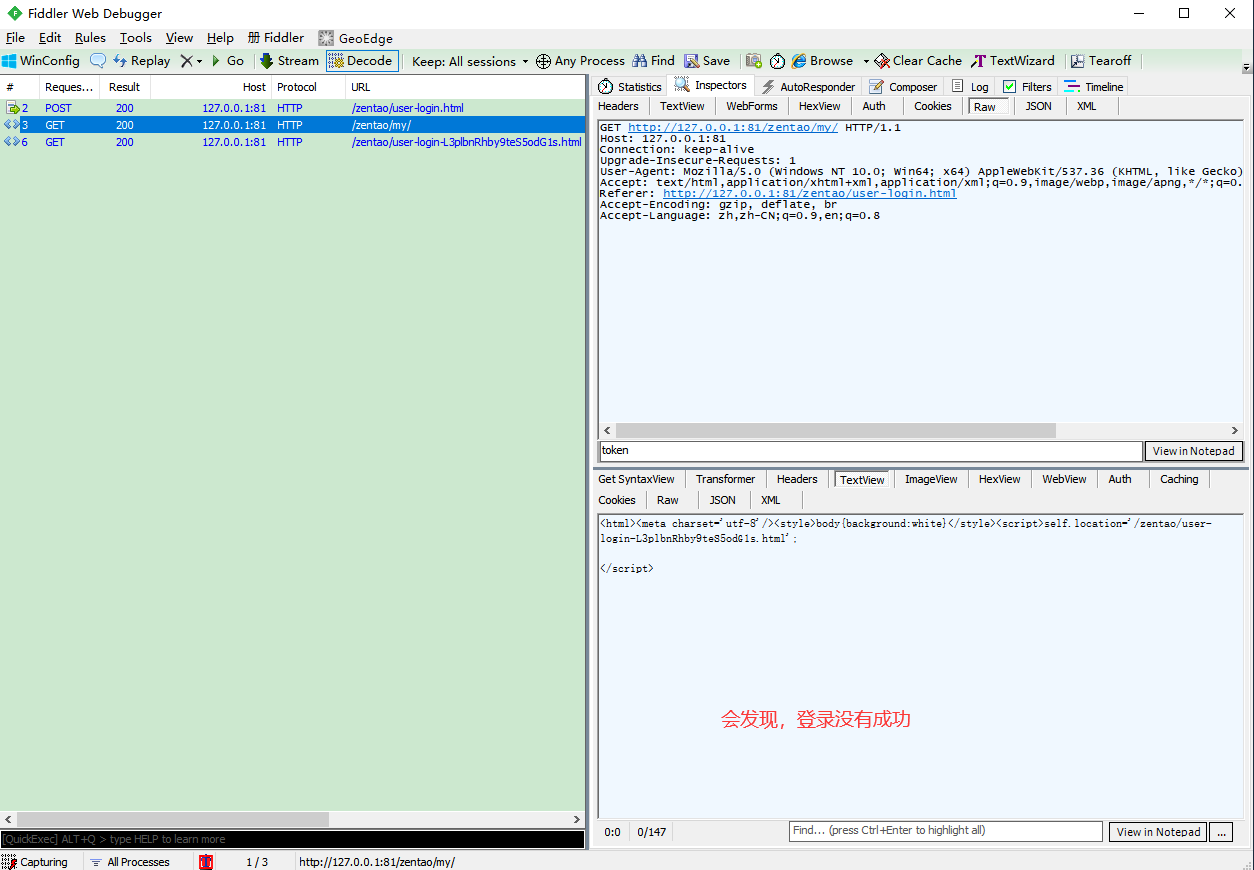
Task: Open the response ImageView tab
Action: coord(931,479)
